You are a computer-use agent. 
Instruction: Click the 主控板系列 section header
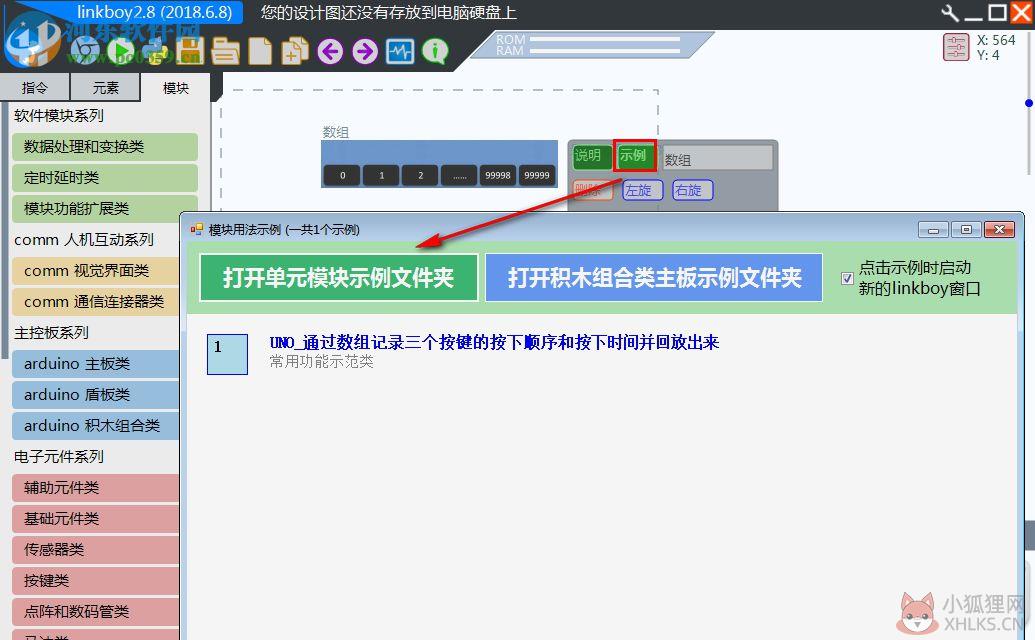(51, 333)
